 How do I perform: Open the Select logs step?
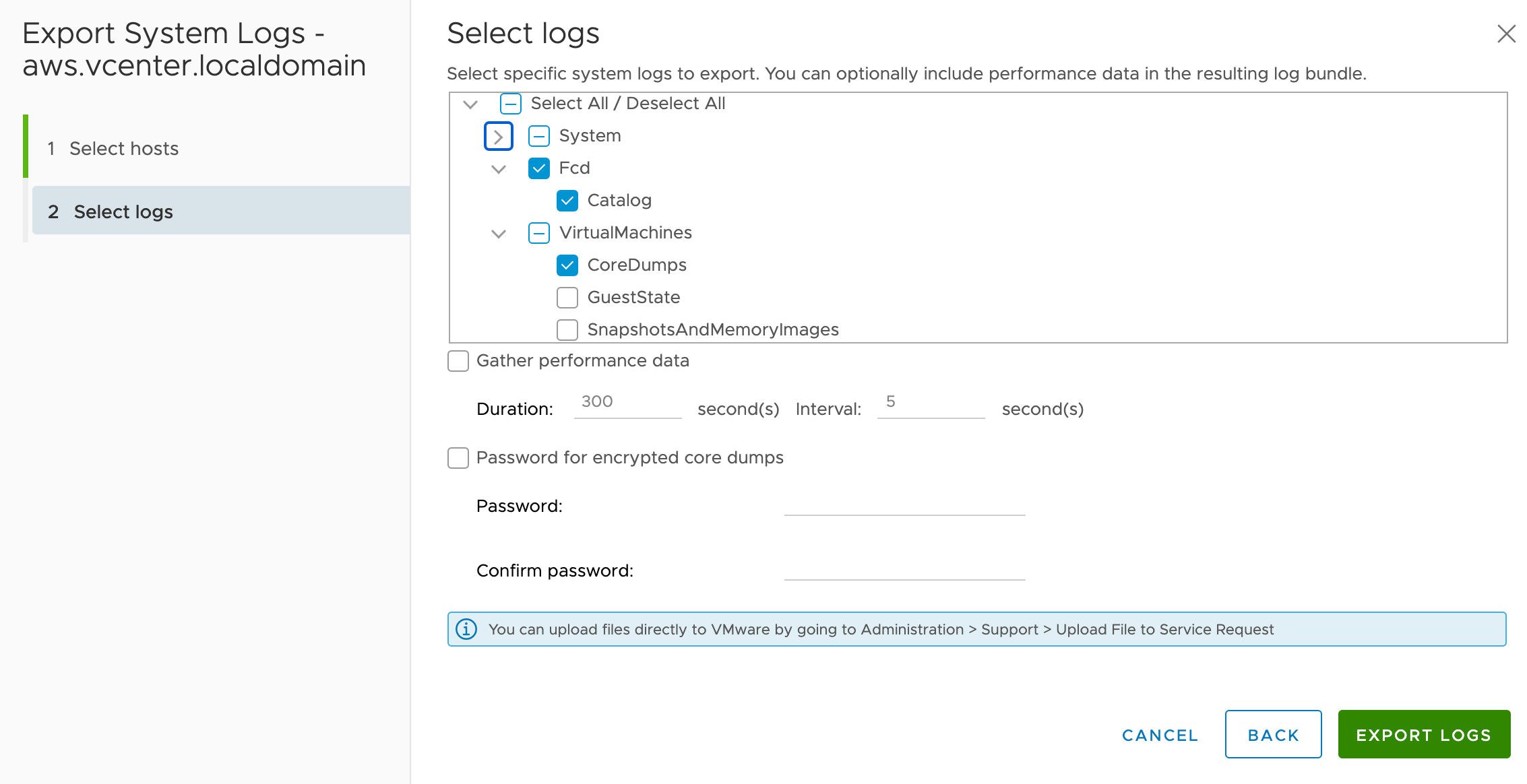coord(122,211)
